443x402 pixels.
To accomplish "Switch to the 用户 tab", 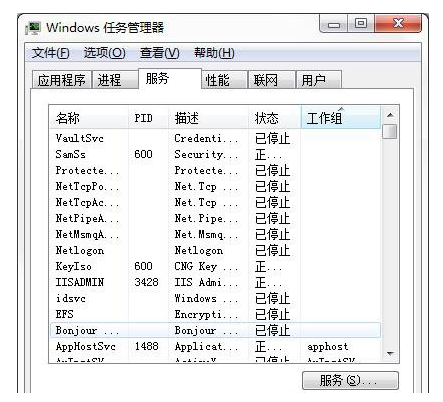I will coord(319,80).
